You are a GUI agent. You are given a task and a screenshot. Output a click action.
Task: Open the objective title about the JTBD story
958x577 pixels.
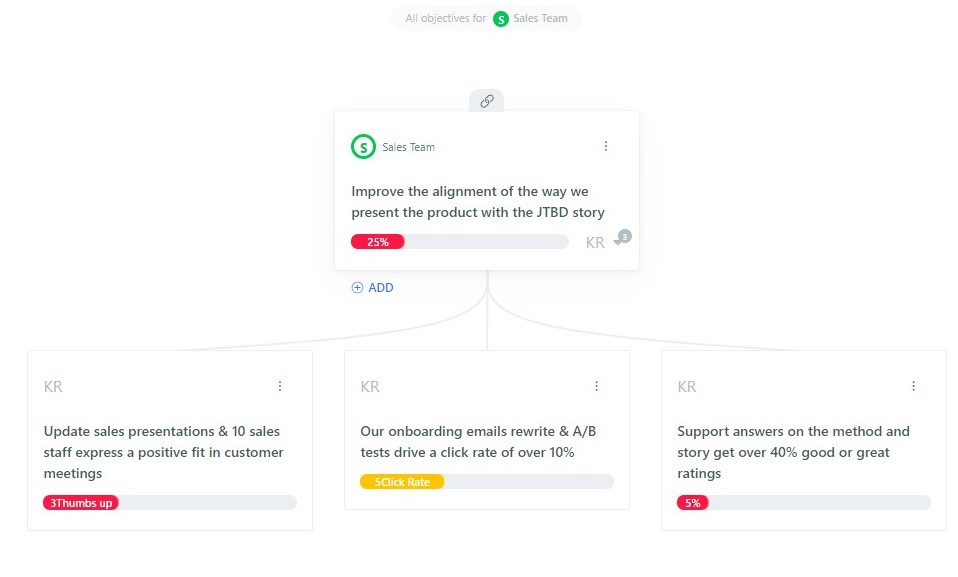pyautogui.click(x=478, y=202)
